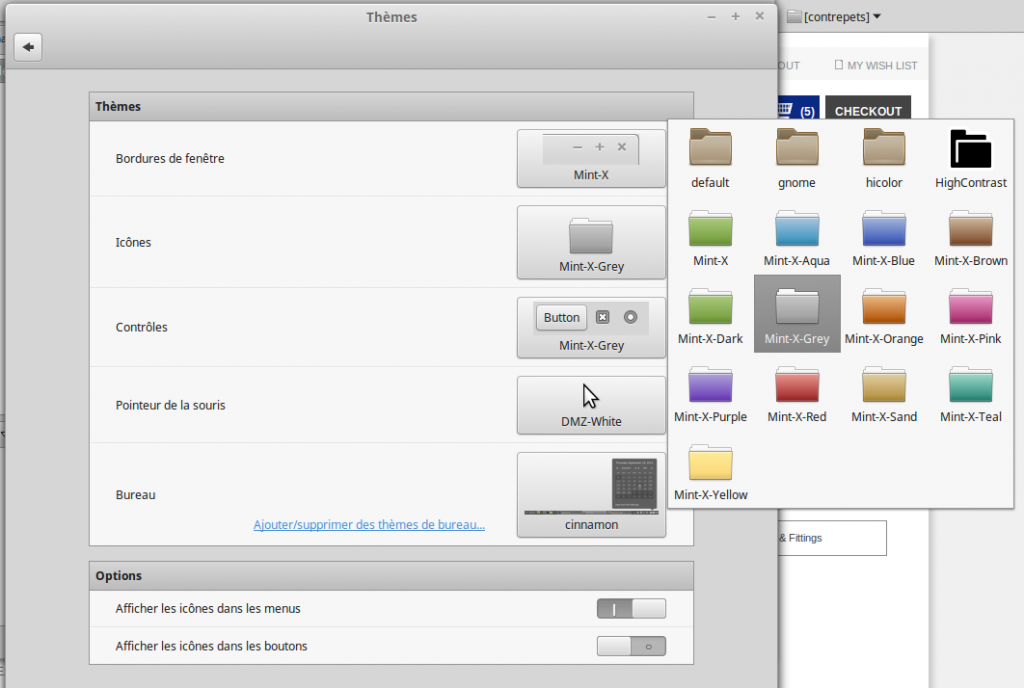Pick the Mint-X-Yellow icon theme
The height and width of the screenshot is (688, 1024).
(711, 470)
